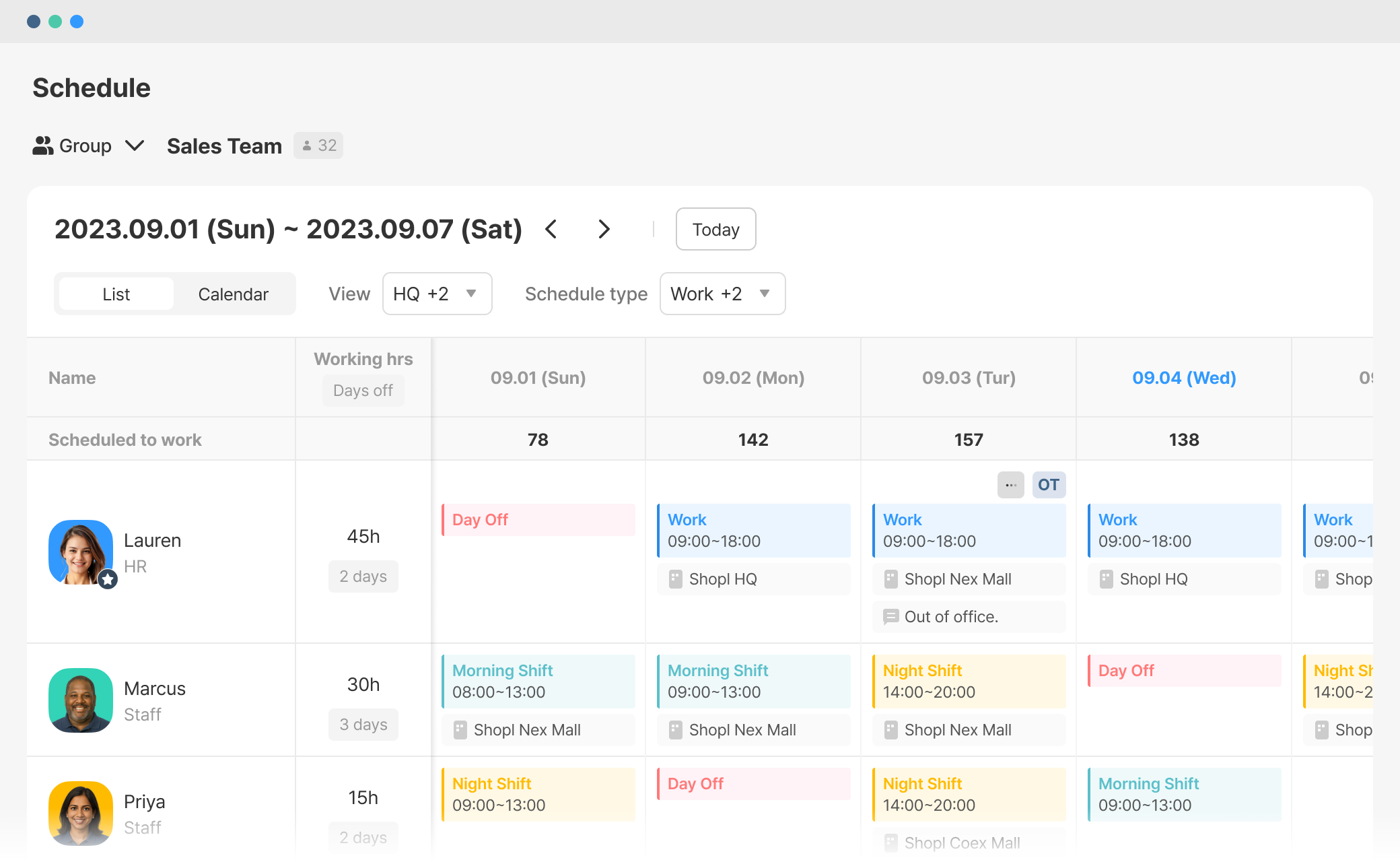Open Priya's profile avatar
The height and width of the screenshot is (862, 1400).
[81, 813]
